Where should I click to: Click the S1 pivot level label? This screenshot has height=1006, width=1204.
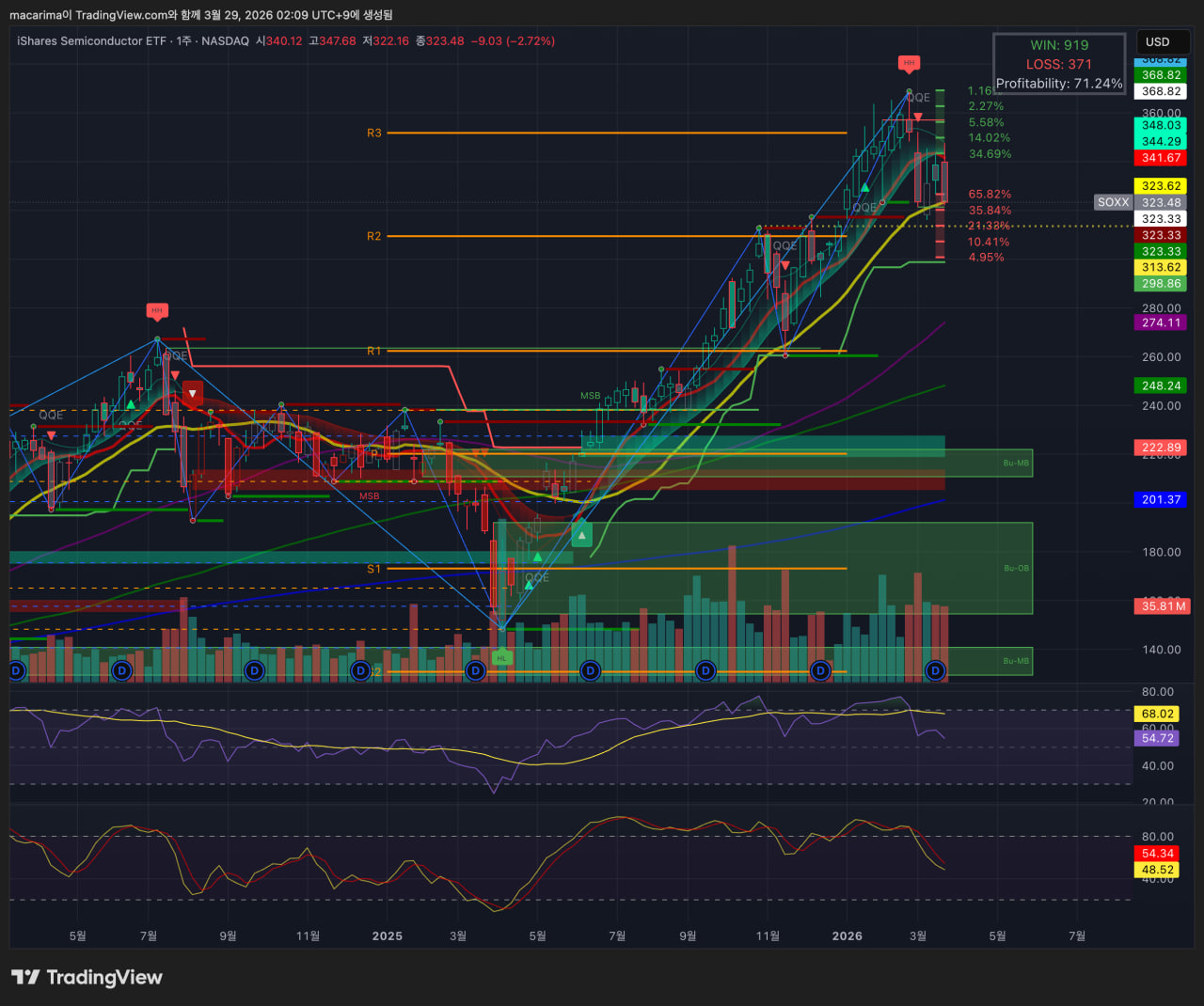pyautogui.click(x=374, y=569)
